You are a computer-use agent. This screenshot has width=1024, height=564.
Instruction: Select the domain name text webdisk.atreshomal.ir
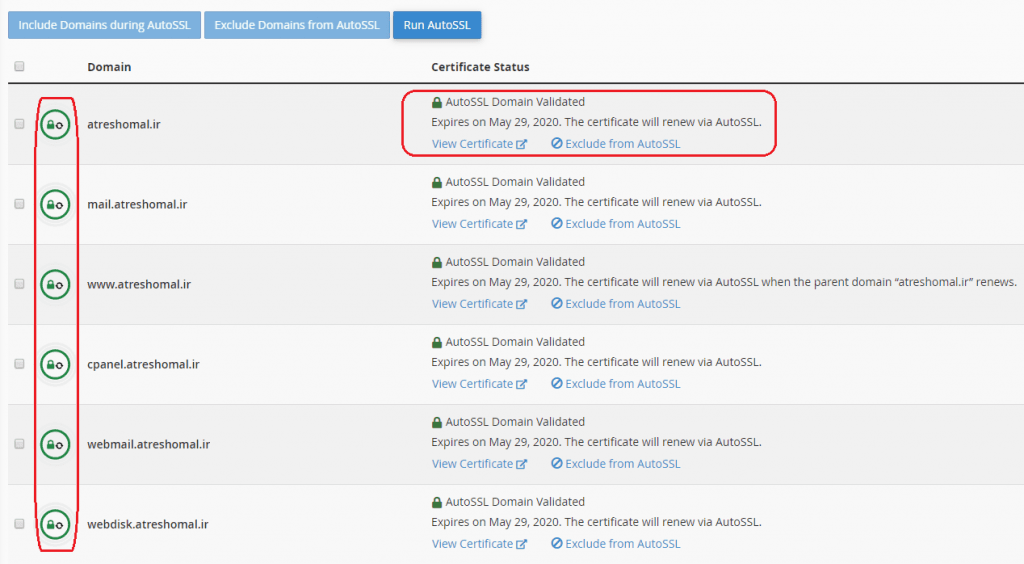coord(148,524)
